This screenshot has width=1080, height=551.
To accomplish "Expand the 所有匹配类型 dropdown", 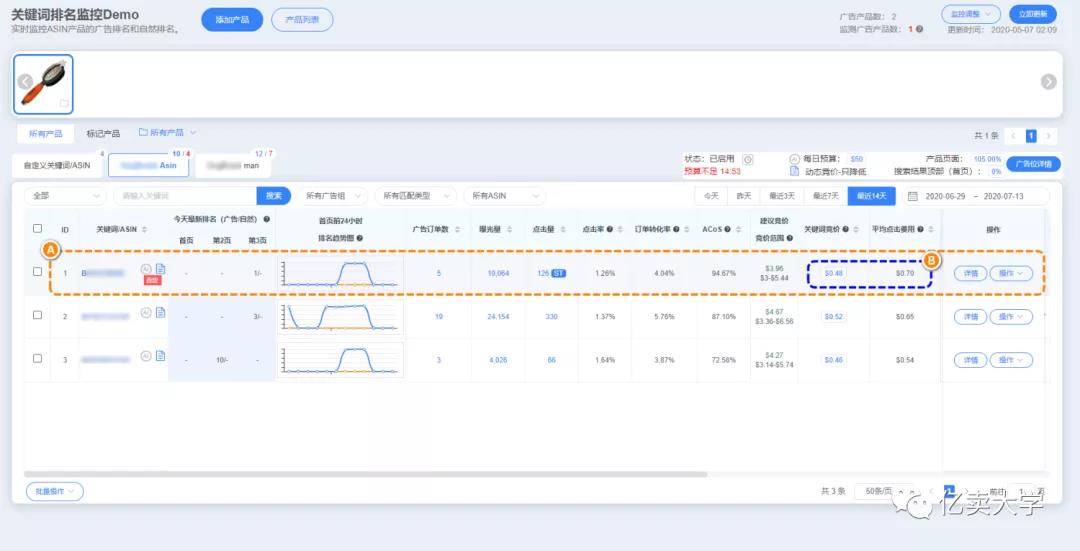I will [x=415, y=196].
